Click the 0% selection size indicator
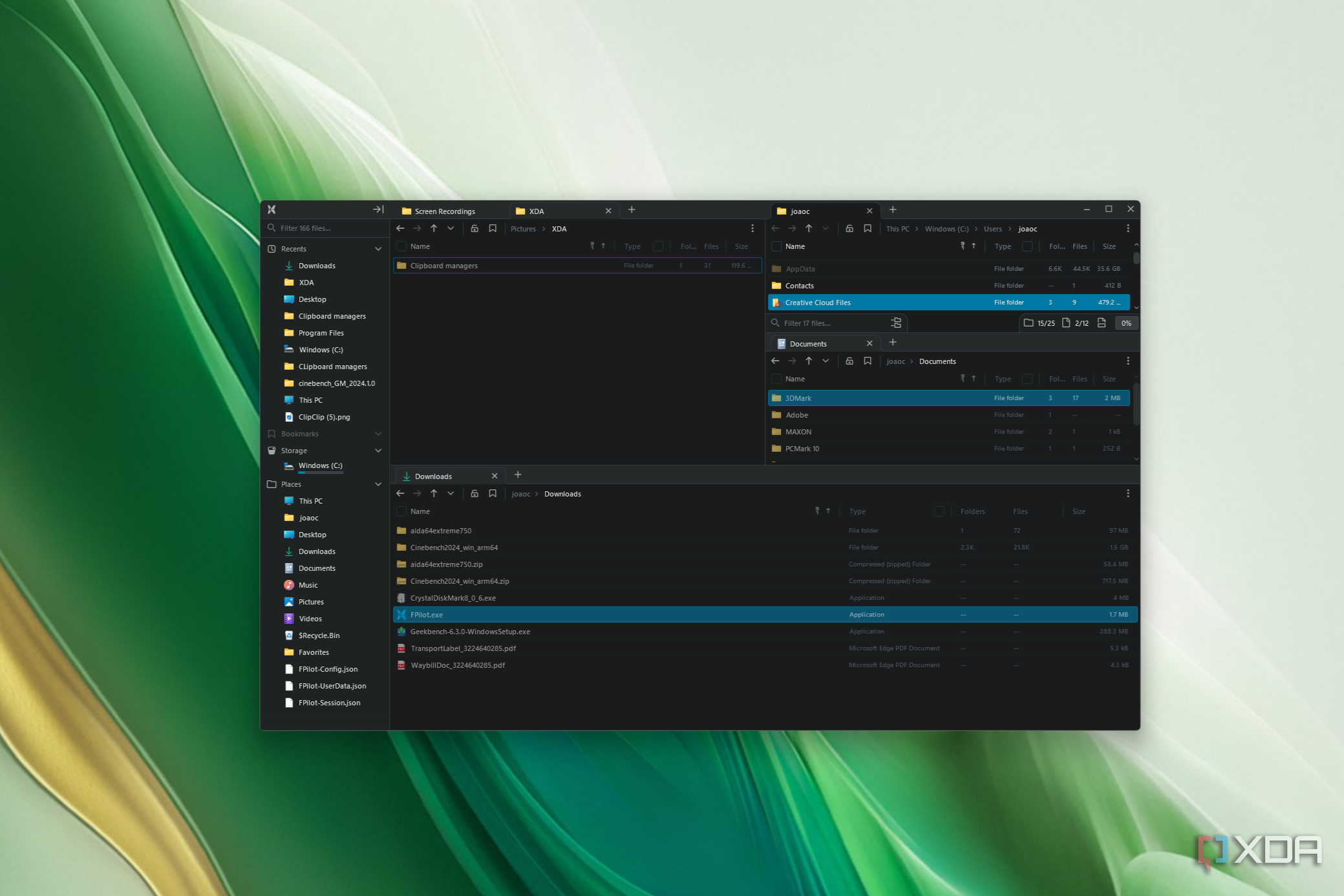 coord(1126,323)
